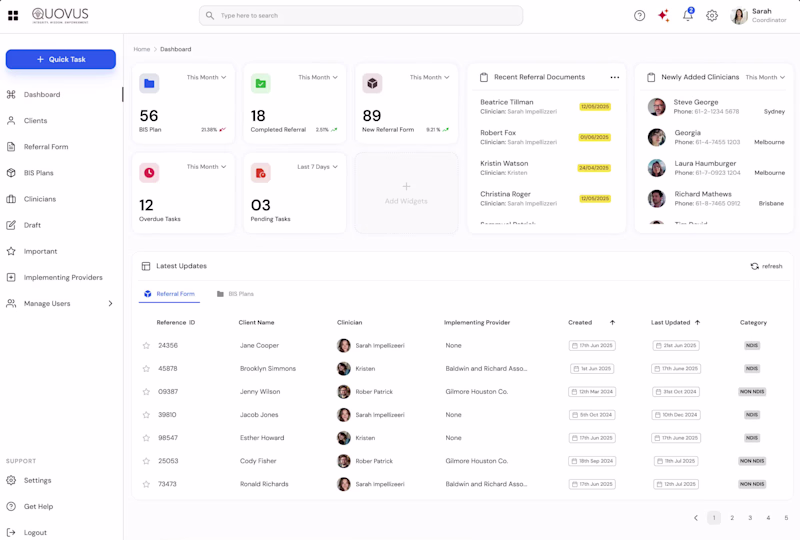Open Beatrice Tillman referral document
The height and width of the screenshot is (540, 800).
(x=546, y=106)
